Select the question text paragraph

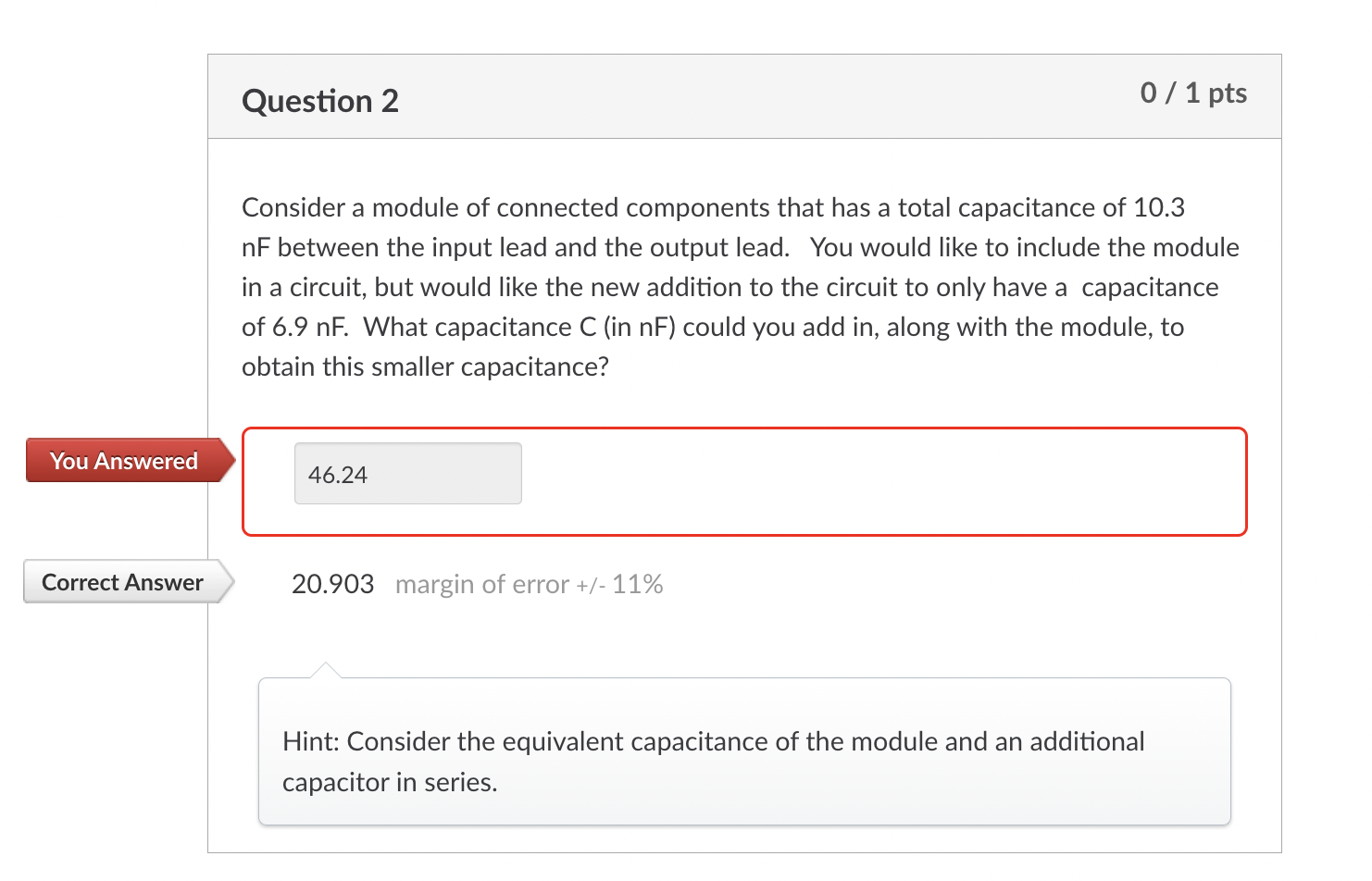pos(739,287)
